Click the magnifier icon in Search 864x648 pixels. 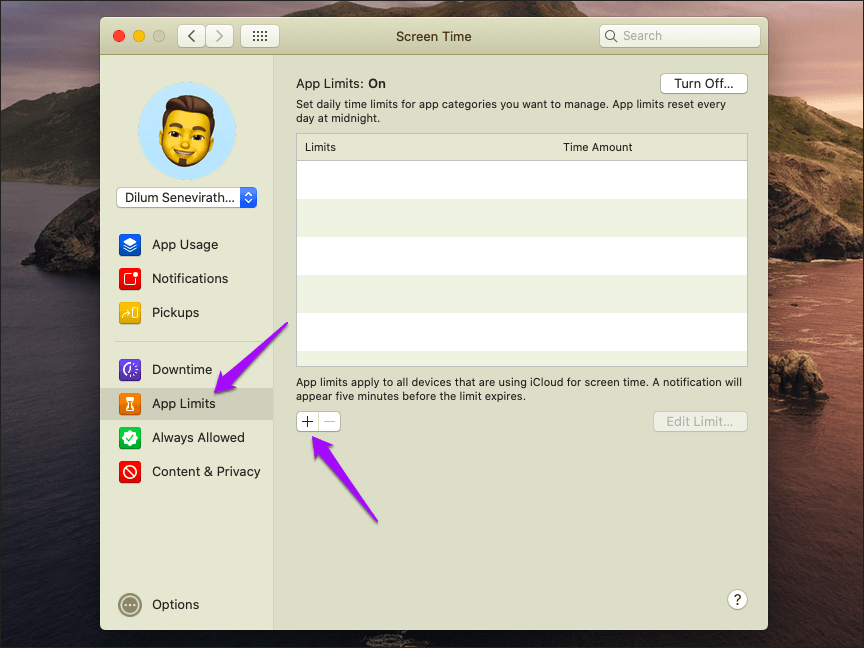611,36
